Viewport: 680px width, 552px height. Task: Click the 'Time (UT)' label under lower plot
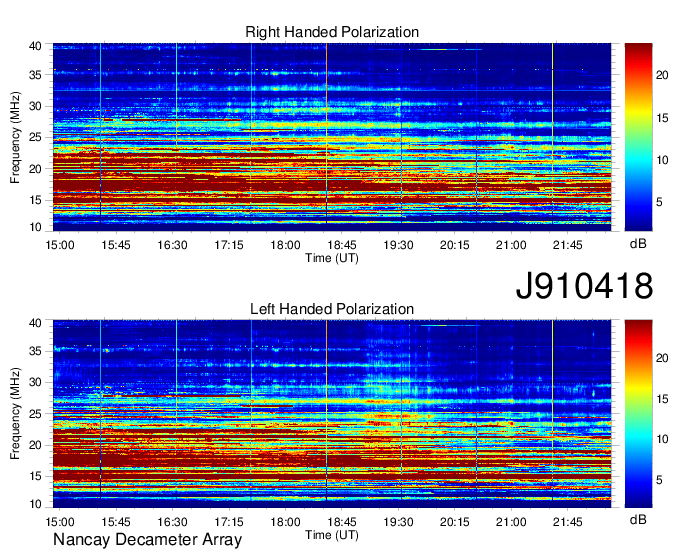[332, 535]
